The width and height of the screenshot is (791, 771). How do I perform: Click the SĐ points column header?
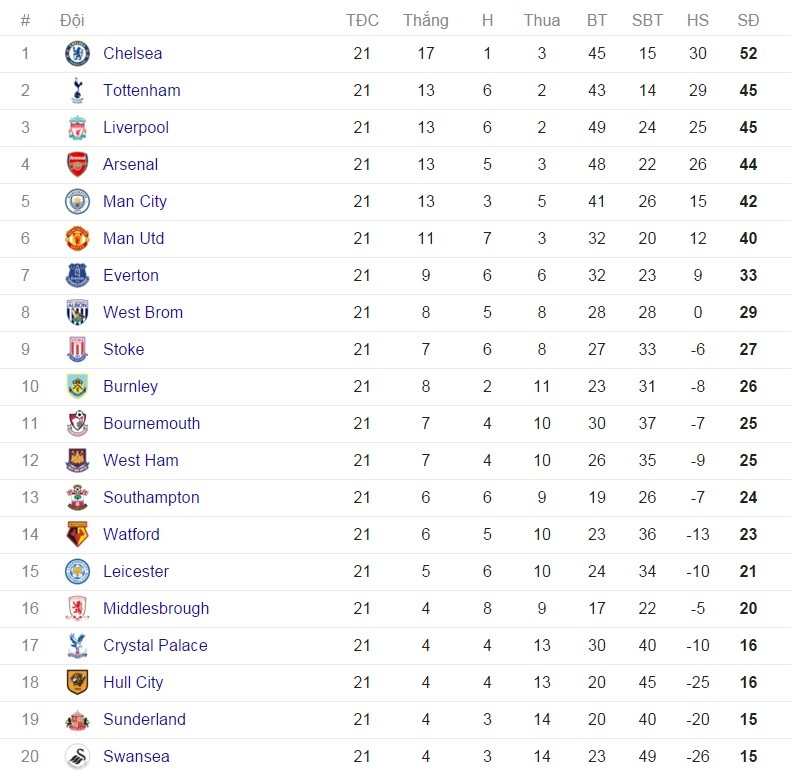pos(748,20)
